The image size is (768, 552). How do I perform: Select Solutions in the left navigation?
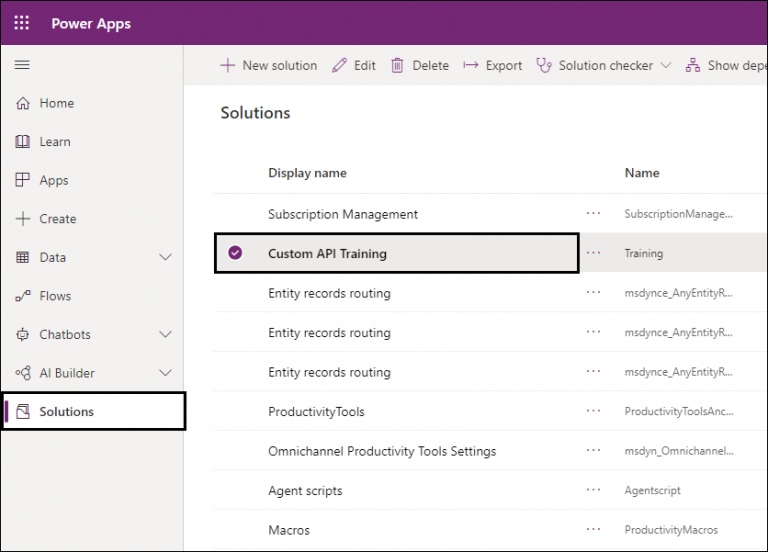[x=66, y=412]
